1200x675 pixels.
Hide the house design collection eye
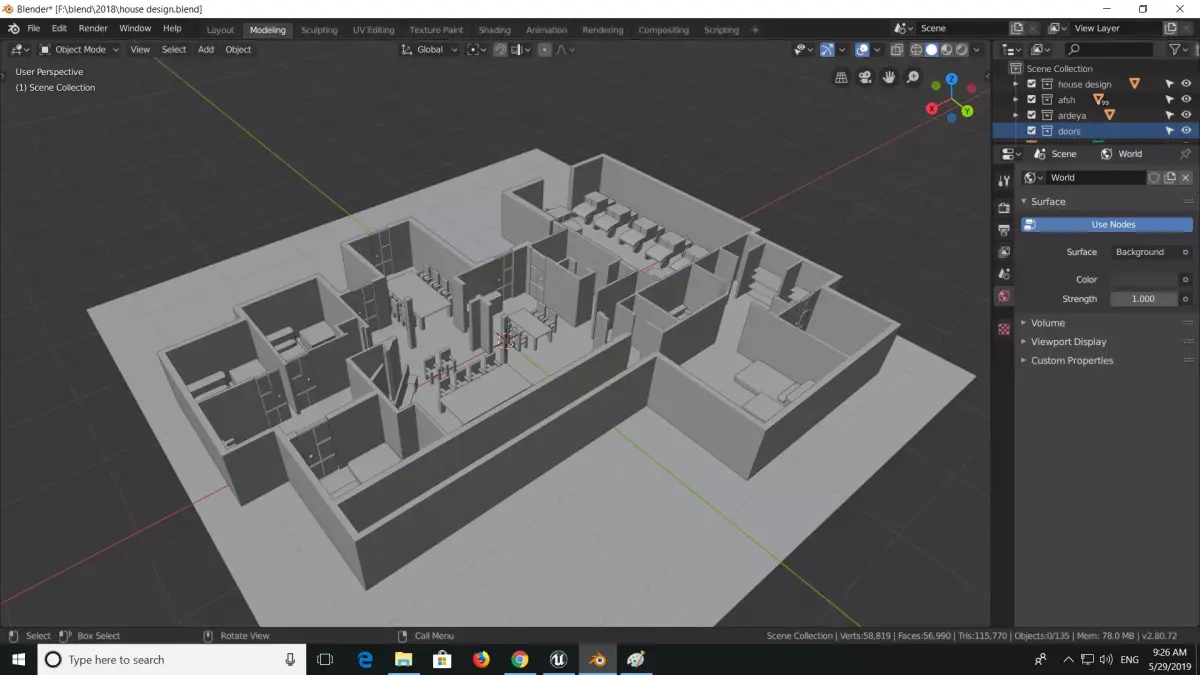tap(1186, 84)
